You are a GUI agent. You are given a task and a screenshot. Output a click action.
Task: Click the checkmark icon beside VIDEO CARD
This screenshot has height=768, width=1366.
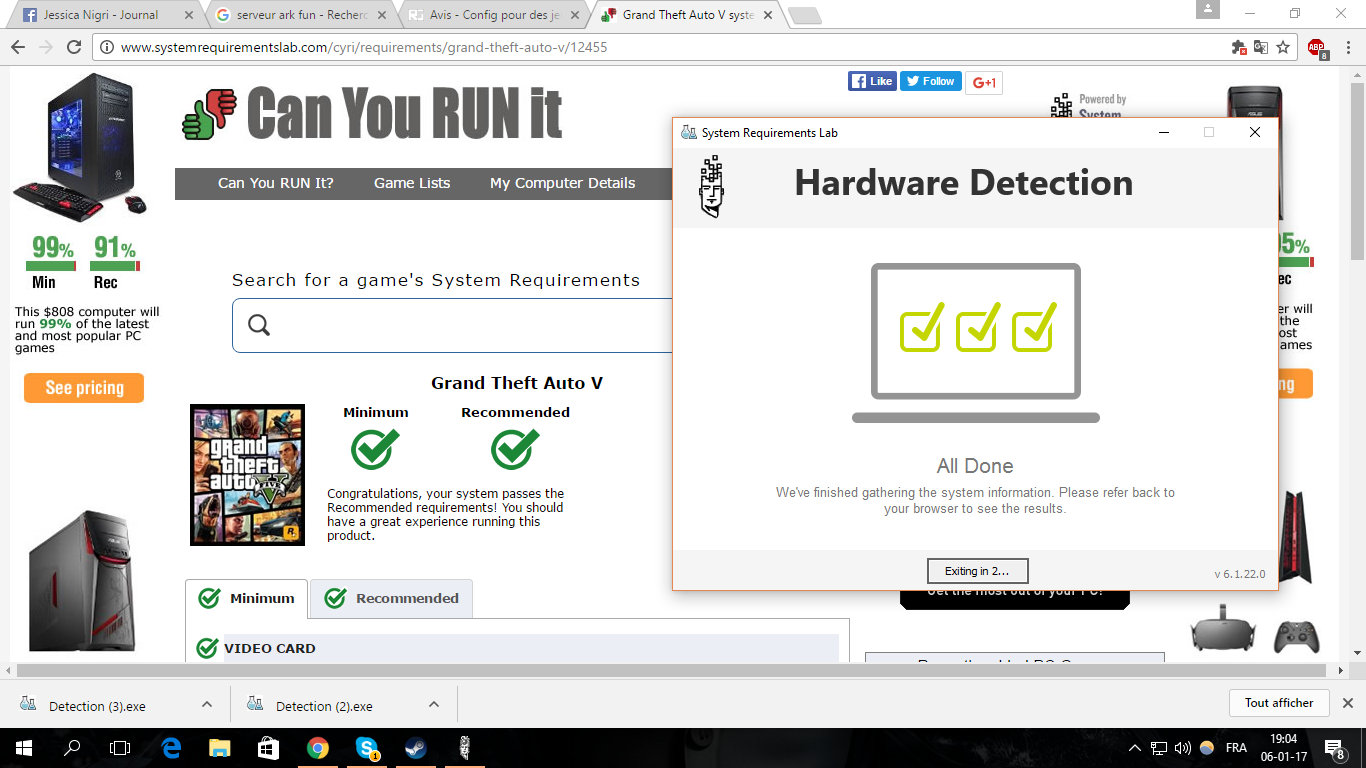[x=207, y=648]
